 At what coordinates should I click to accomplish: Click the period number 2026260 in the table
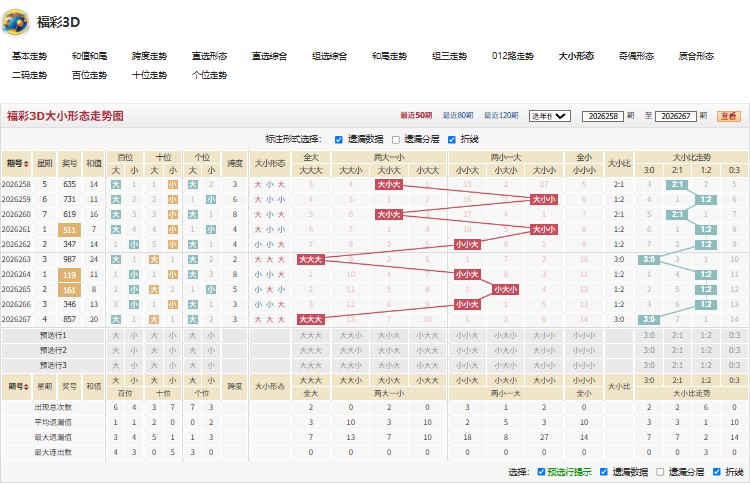(16, 214)
